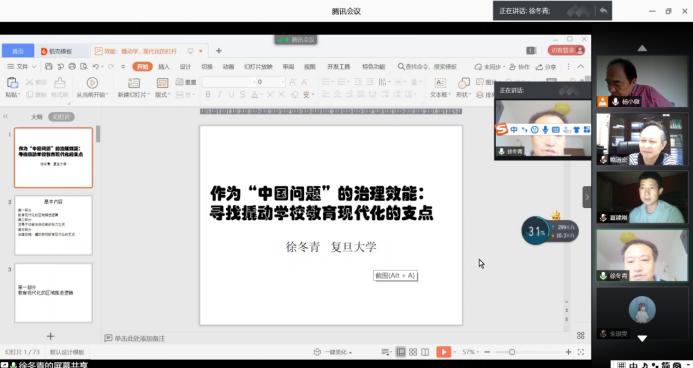693x368 pixels.
Task: Click the slide sorter view icon in status bar
Action: (413, 352)
